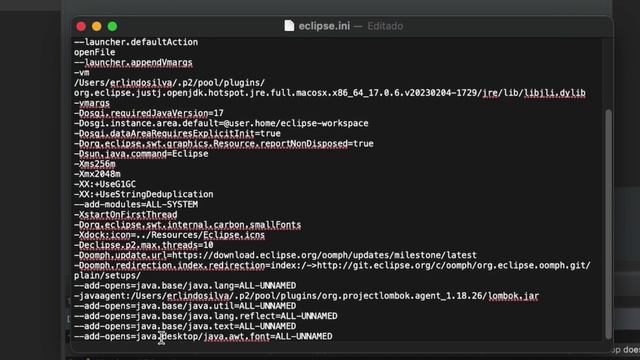Click the '--launcher.appendVmargs' line

133,62
